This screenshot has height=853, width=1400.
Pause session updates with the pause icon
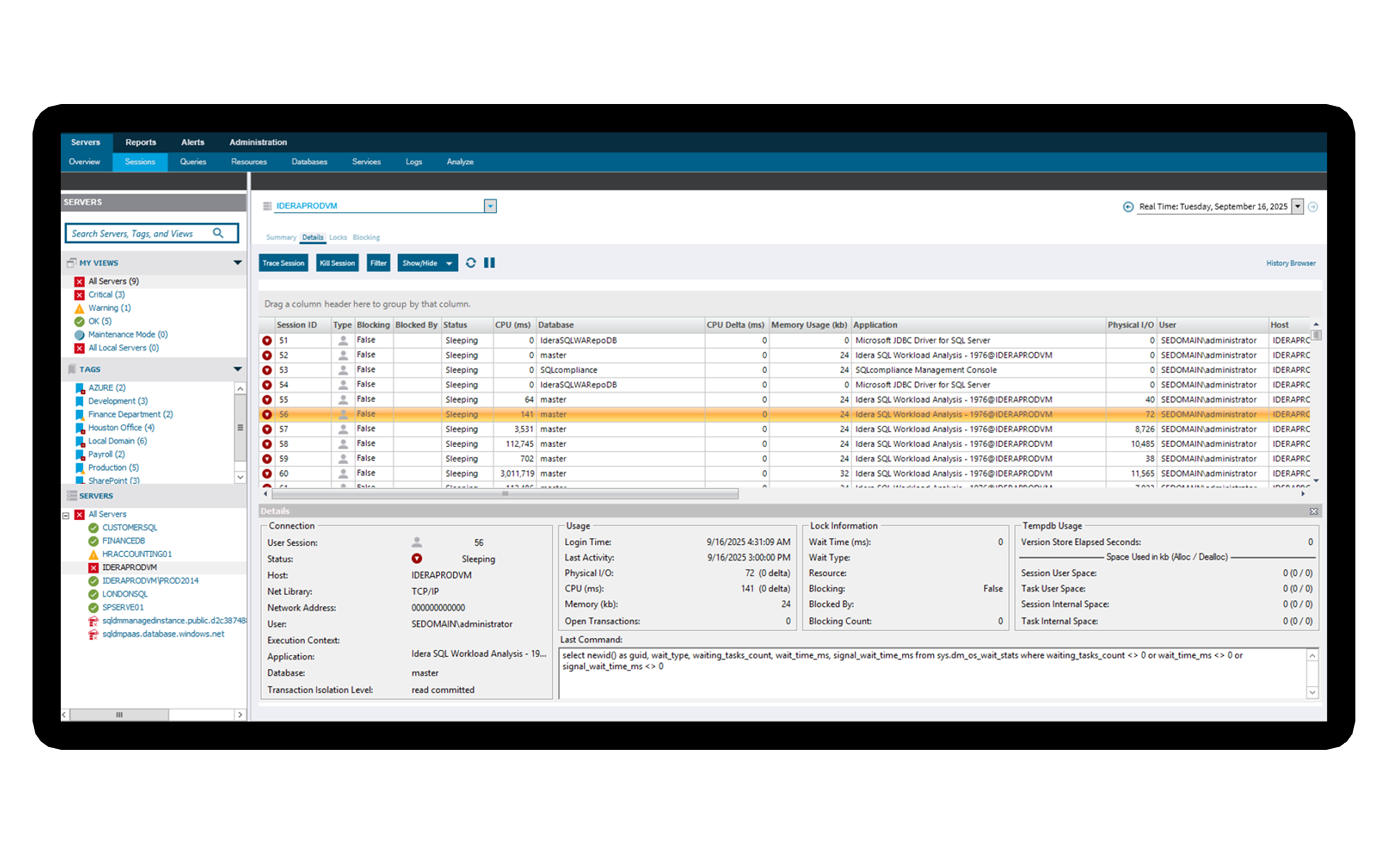point(490,263)
